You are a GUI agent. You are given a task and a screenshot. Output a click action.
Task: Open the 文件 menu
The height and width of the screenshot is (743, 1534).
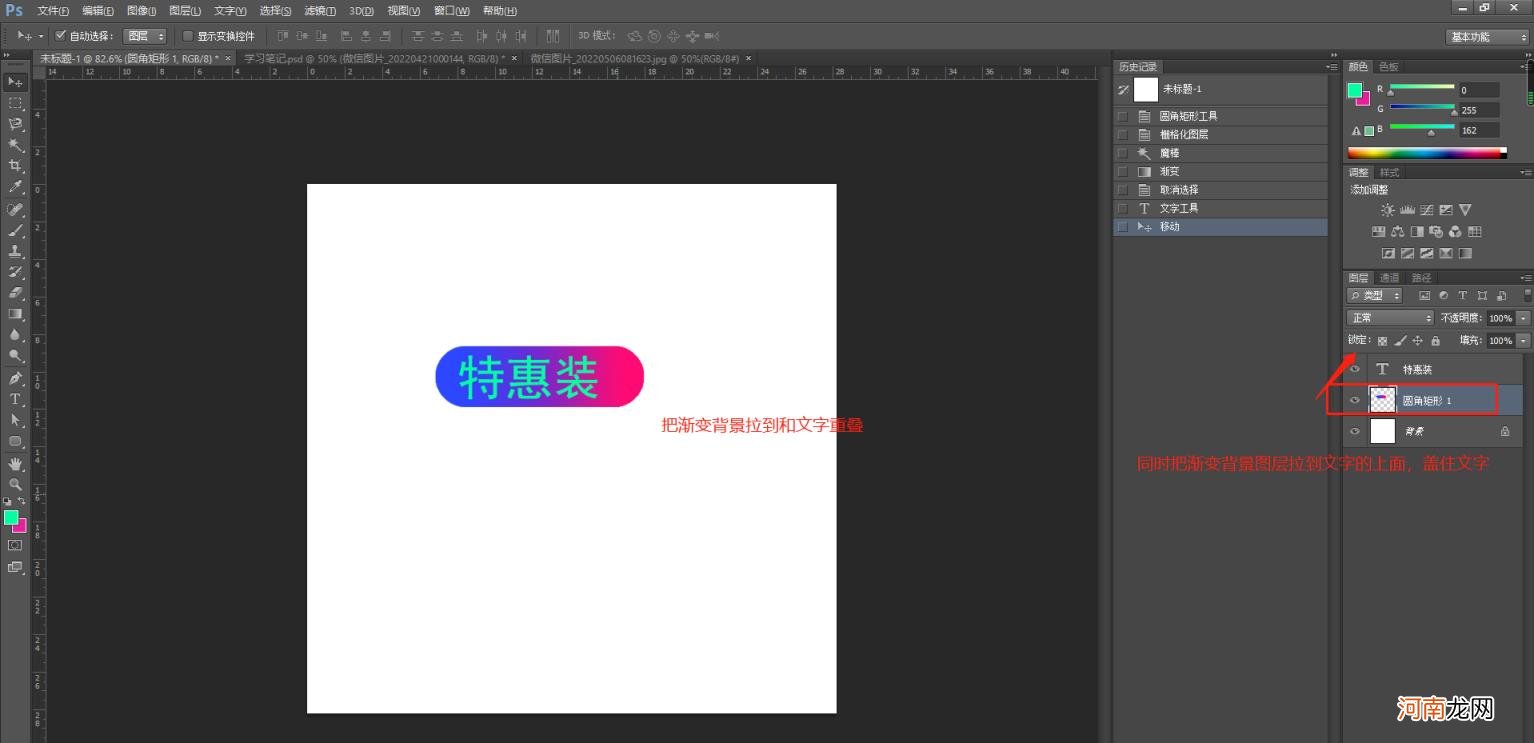click(x=53, y=10)
